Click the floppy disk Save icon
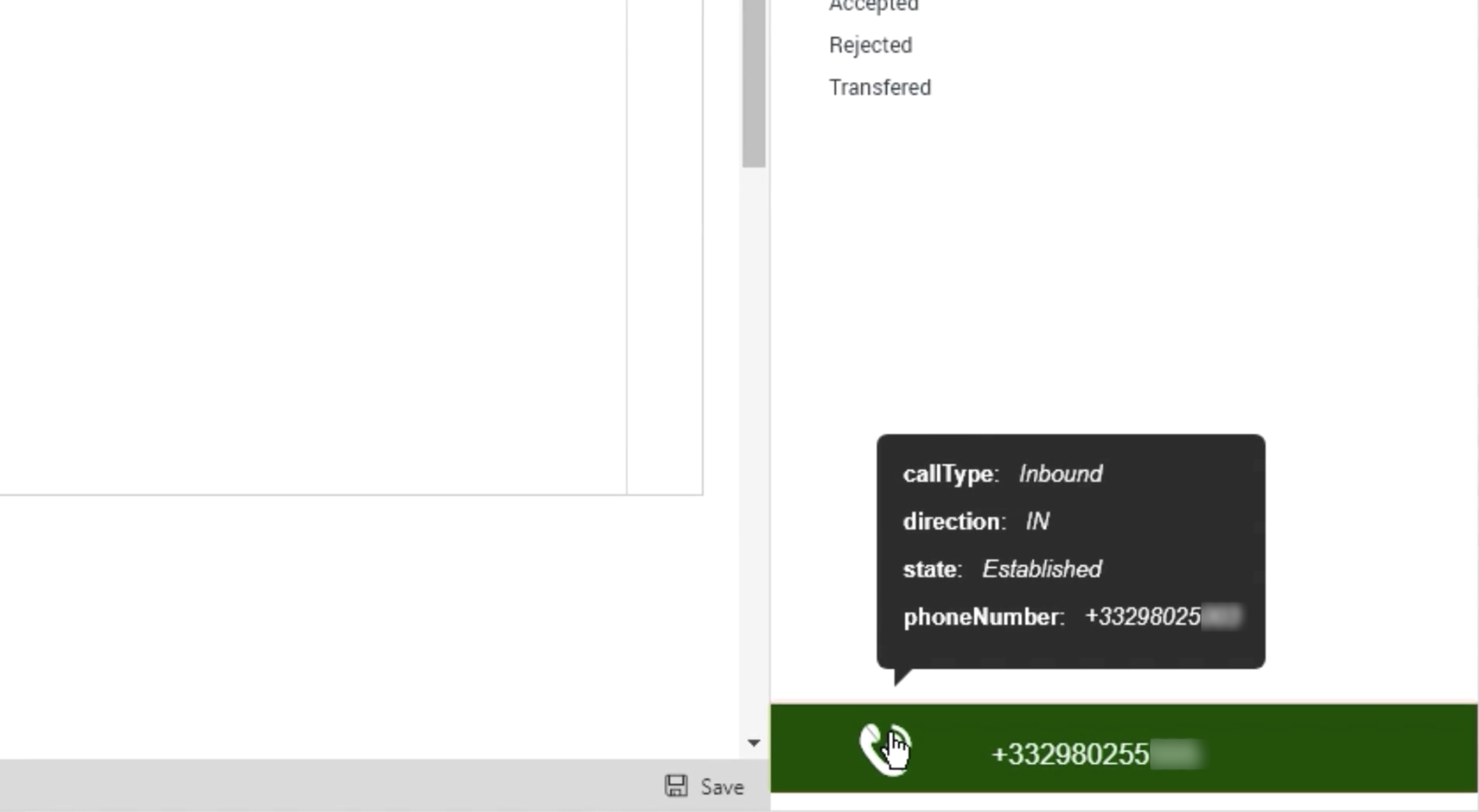1479x812 pixels. pyautogui.click(x=676, y=786)
